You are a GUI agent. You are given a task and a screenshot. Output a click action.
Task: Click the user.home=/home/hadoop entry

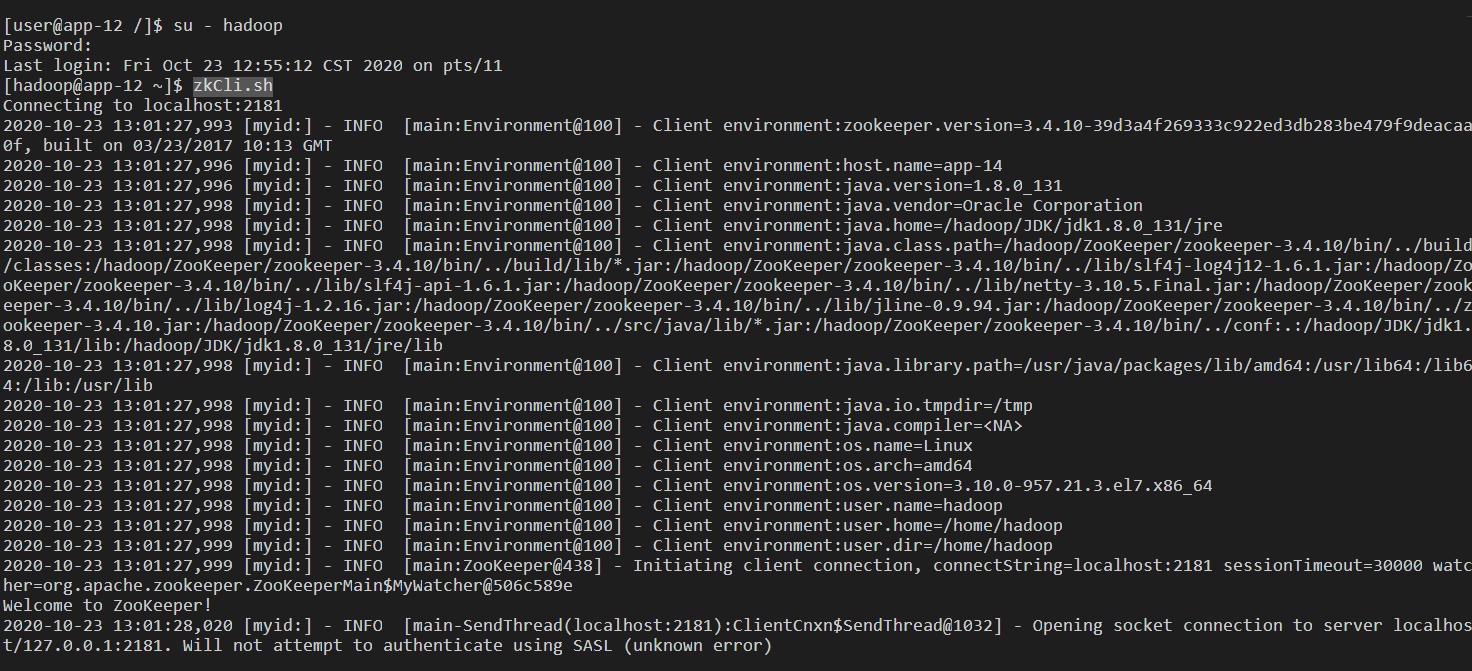(x=953, y=526)
